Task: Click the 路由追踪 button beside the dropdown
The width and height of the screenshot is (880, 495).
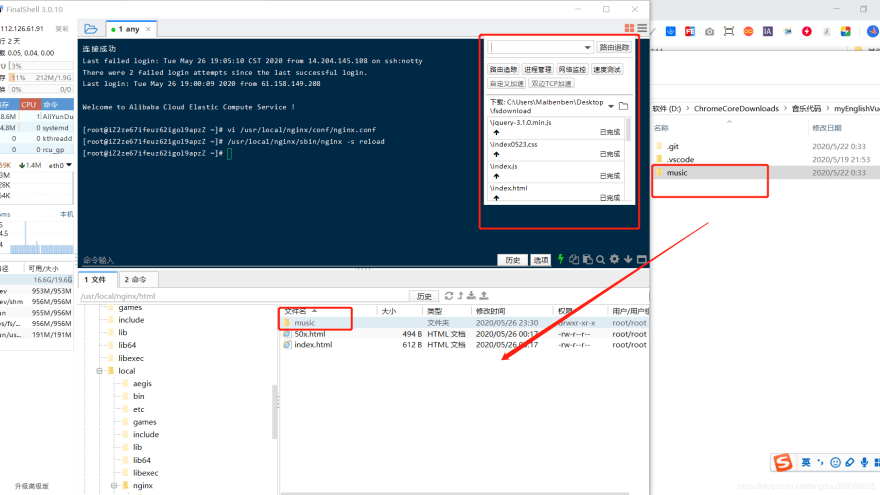Action: pos(614,48)
